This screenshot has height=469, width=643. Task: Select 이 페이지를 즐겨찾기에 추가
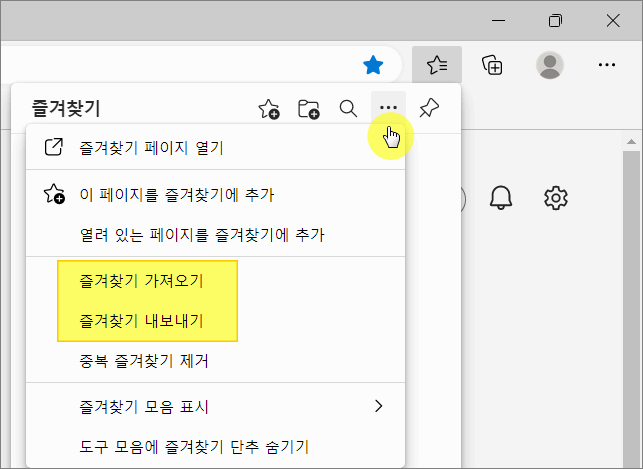(215, 194)
